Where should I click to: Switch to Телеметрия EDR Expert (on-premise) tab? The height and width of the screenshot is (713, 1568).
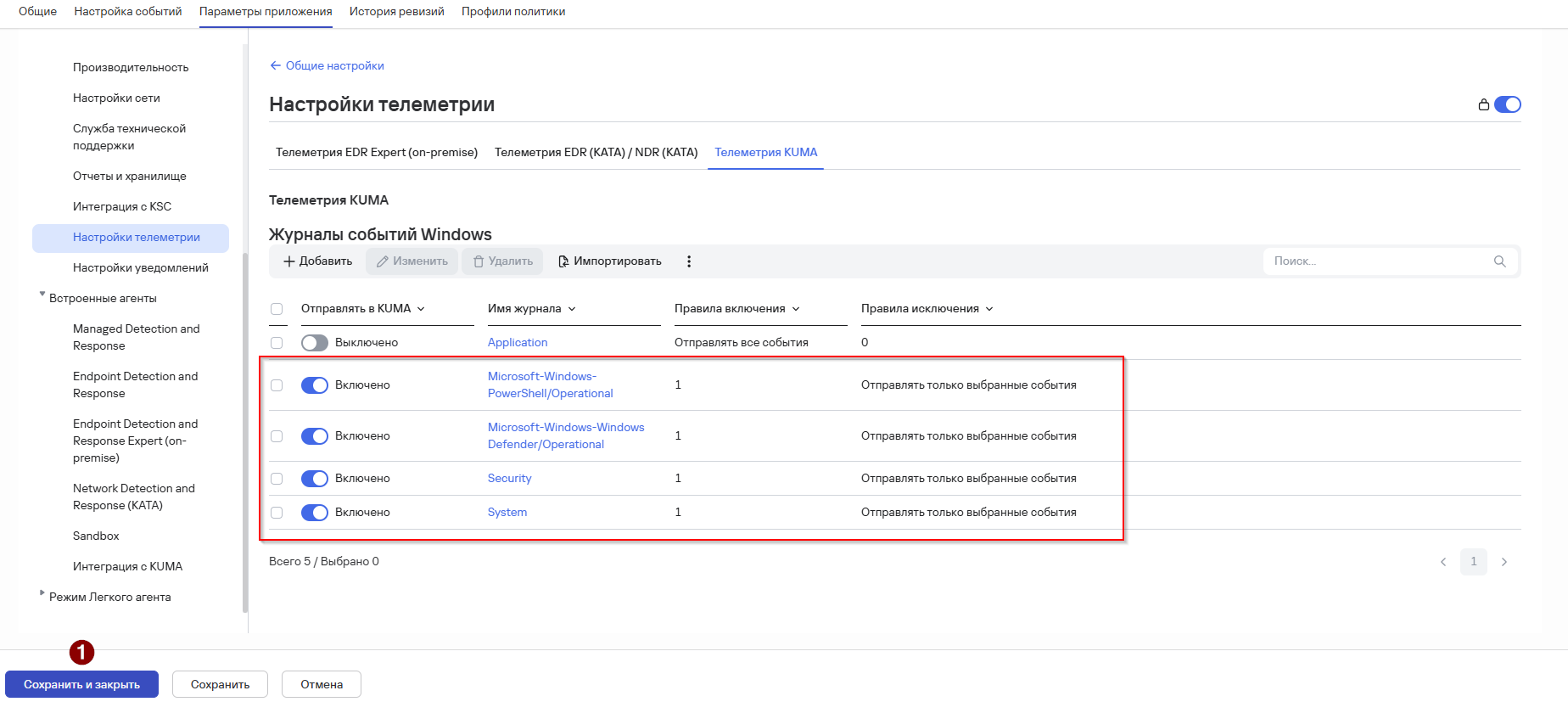377,153
